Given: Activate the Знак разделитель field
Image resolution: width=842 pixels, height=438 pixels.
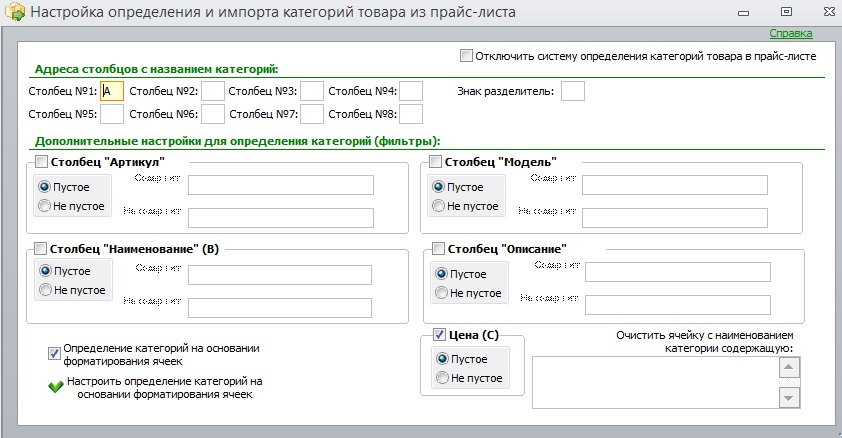Looking at the screenshot, I should [572, 91].
